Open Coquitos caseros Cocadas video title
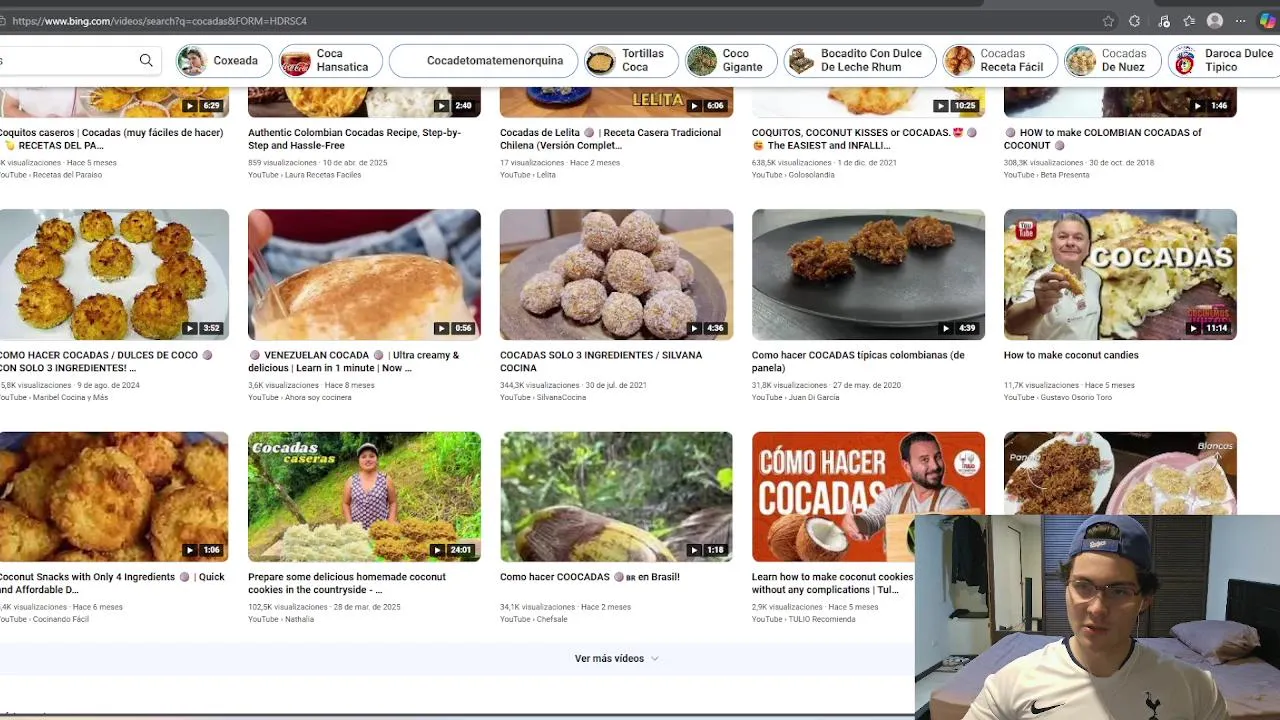 click(111, 139)
